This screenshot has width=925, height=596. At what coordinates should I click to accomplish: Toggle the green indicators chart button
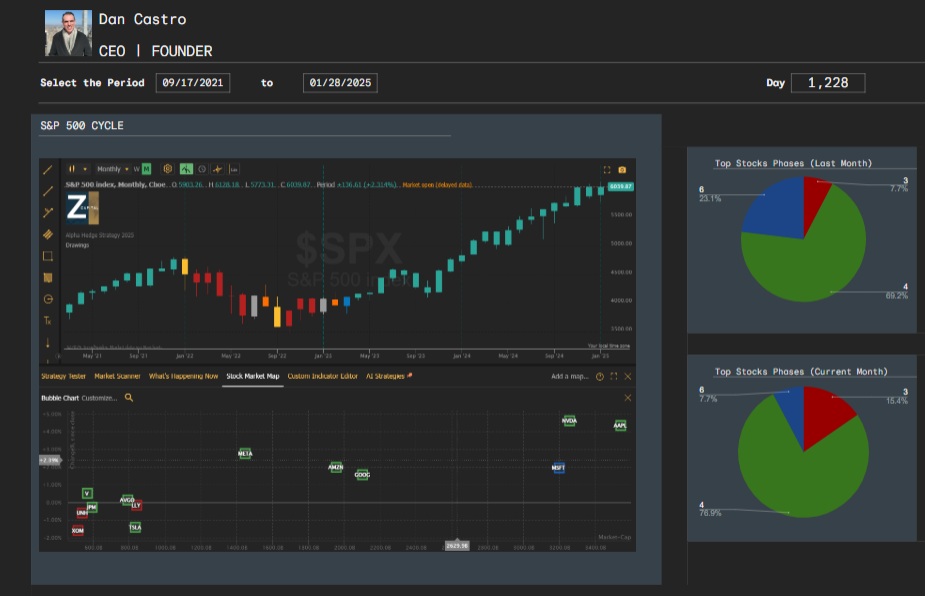pos(186,169)
